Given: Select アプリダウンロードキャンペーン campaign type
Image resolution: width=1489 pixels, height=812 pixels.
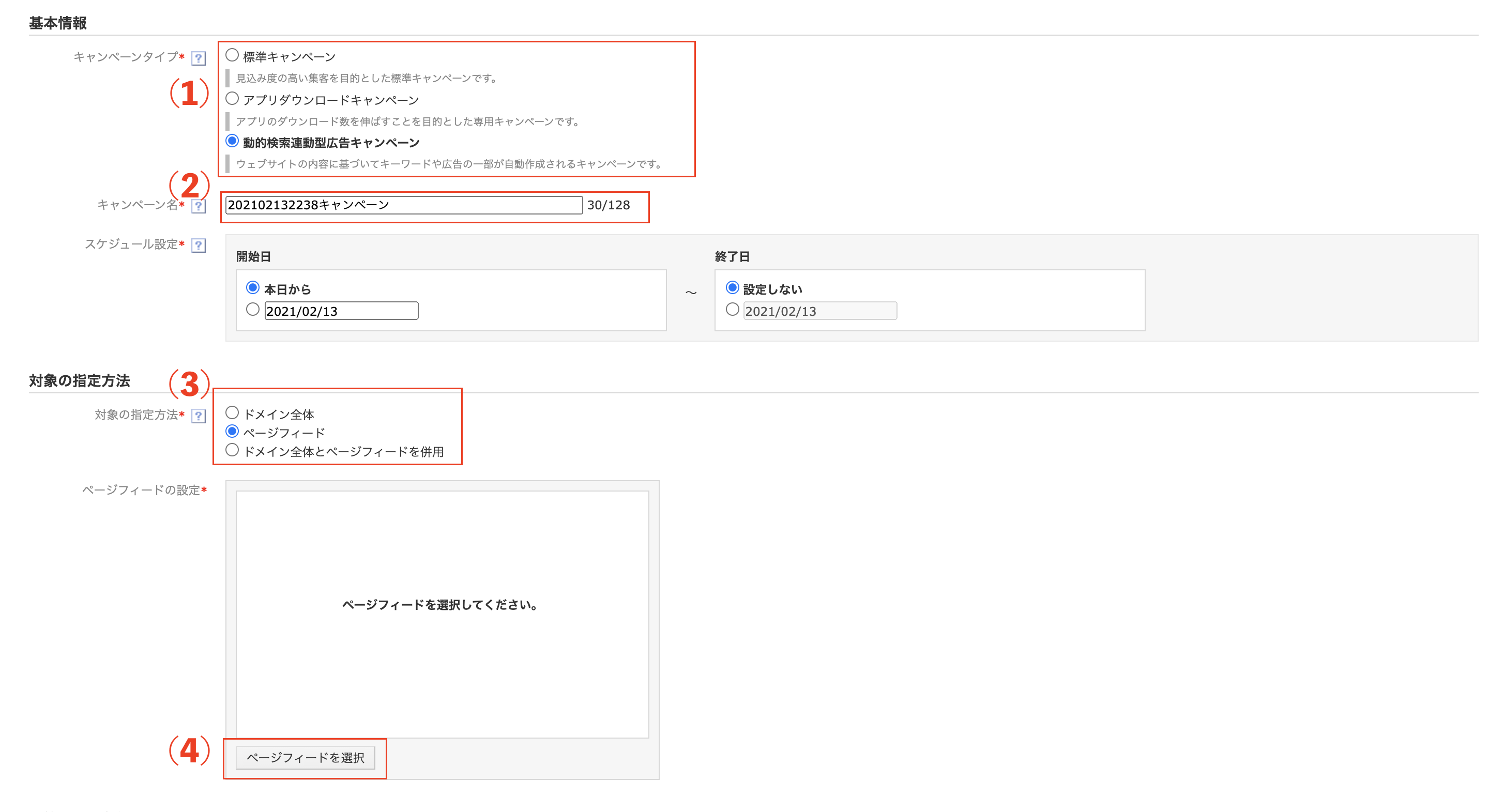Looking at the screenshot, I should 232,99.
